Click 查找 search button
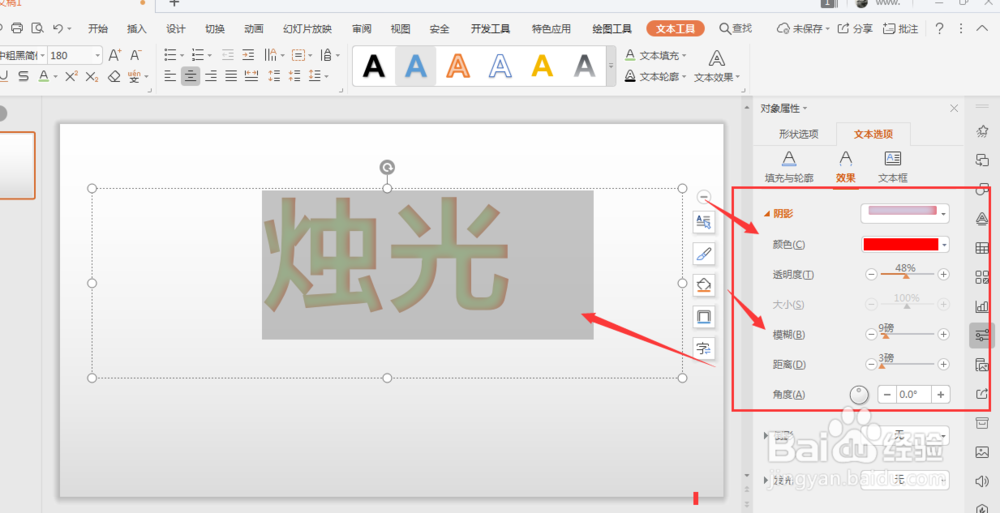Image resolution: width=1000 pixels, height=513 pixels. [735, 29]
